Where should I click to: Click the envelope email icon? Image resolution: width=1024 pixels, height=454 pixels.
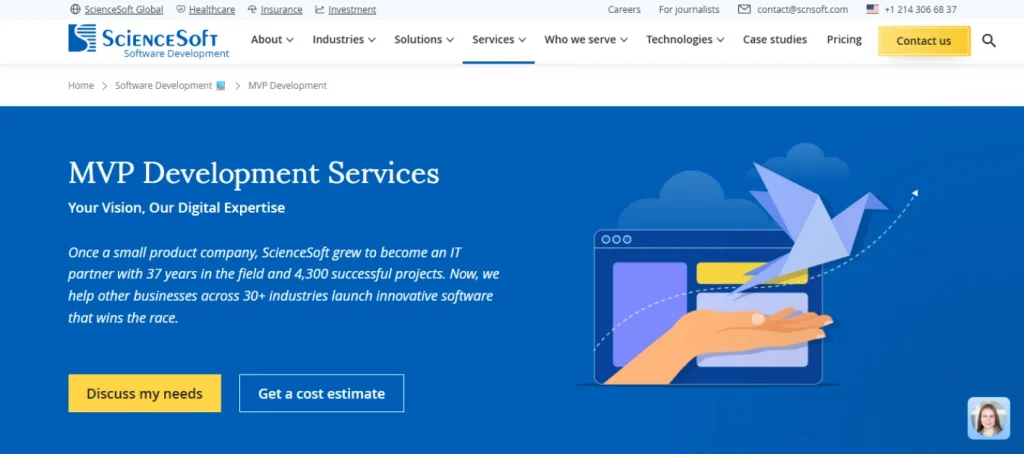(x=744, y=9)
